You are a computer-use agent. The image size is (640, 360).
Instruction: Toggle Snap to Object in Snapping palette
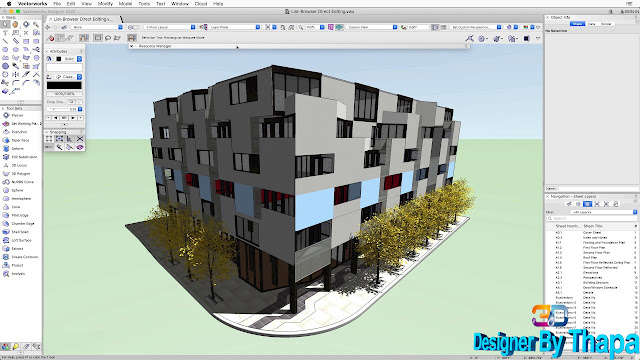[x=59, y=139]
